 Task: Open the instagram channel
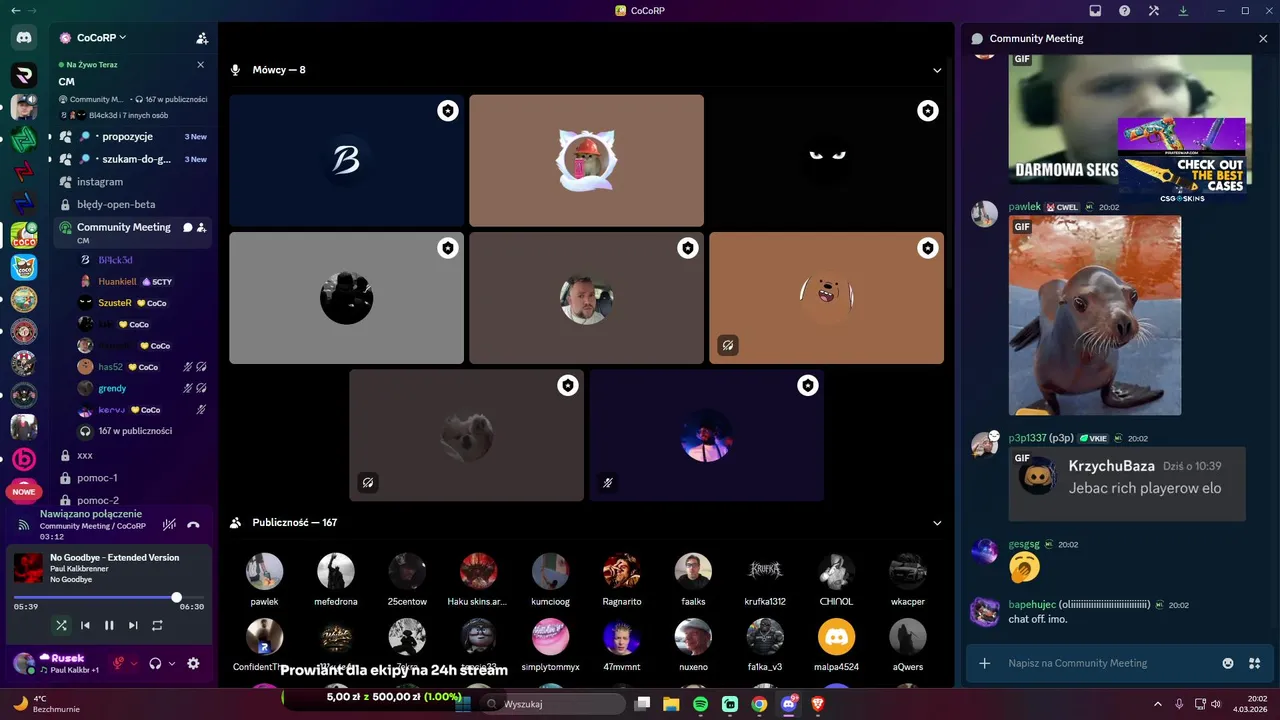[x=132, y=182]
